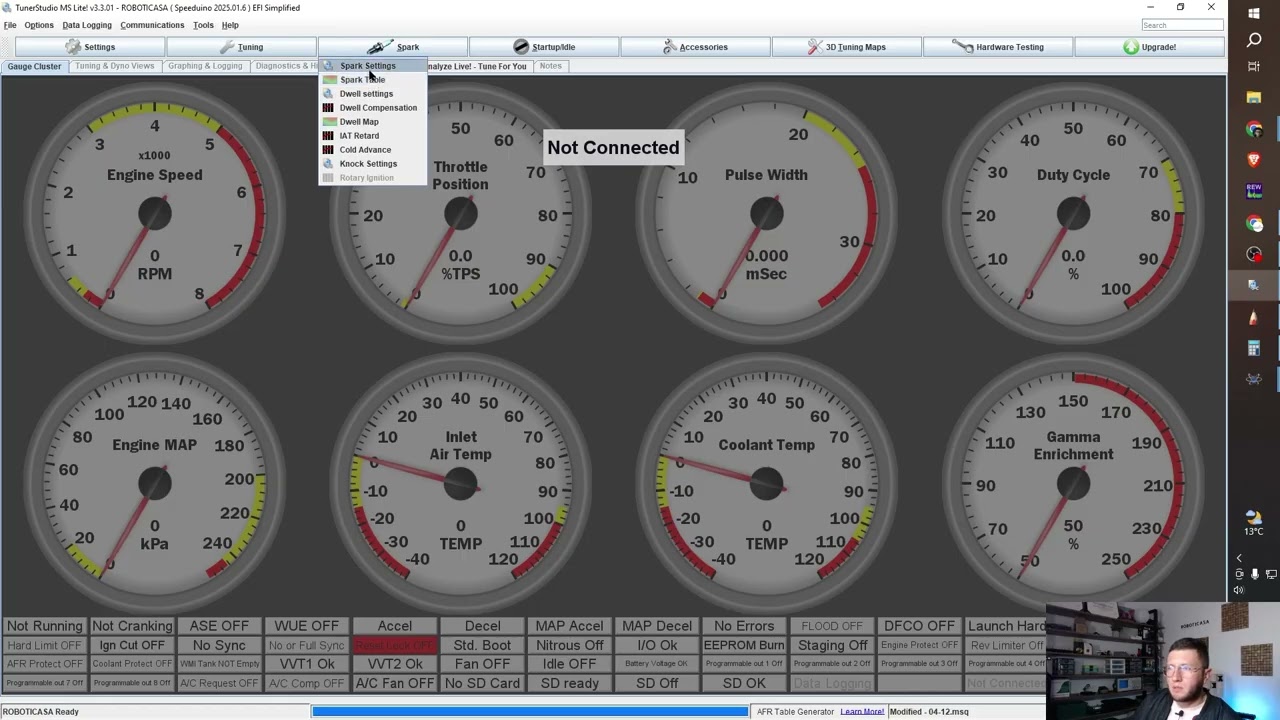Click the Dwell Compensation table icon
The image size is (1280, 720).
328,108
